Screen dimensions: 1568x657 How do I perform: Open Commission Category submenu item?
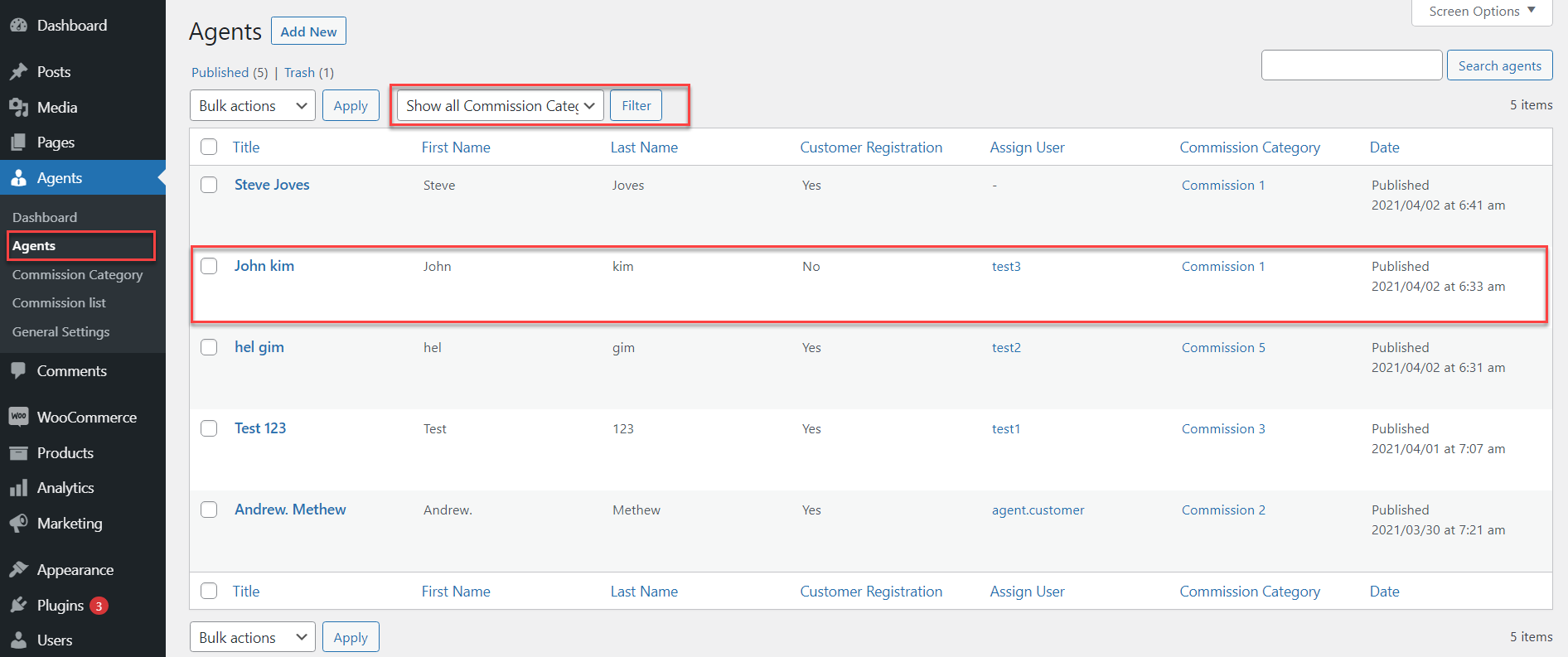point(77,274)
